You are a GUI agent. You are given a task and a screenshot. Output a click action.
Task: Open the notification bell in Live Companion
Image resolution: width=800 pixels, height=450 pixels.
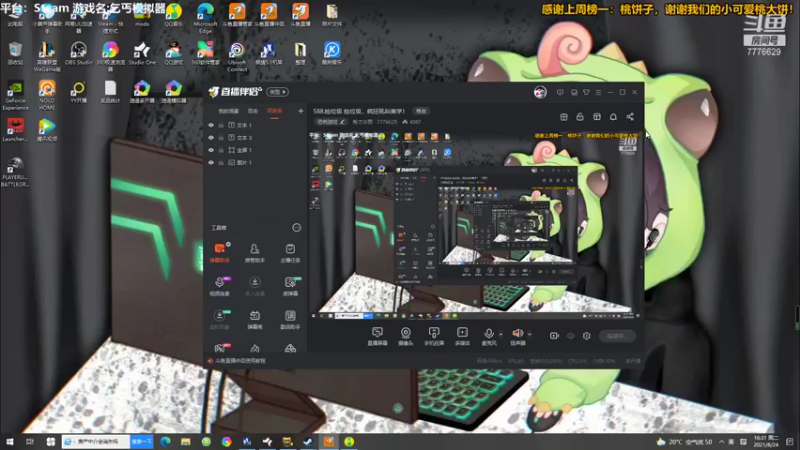tap(613, 117)
